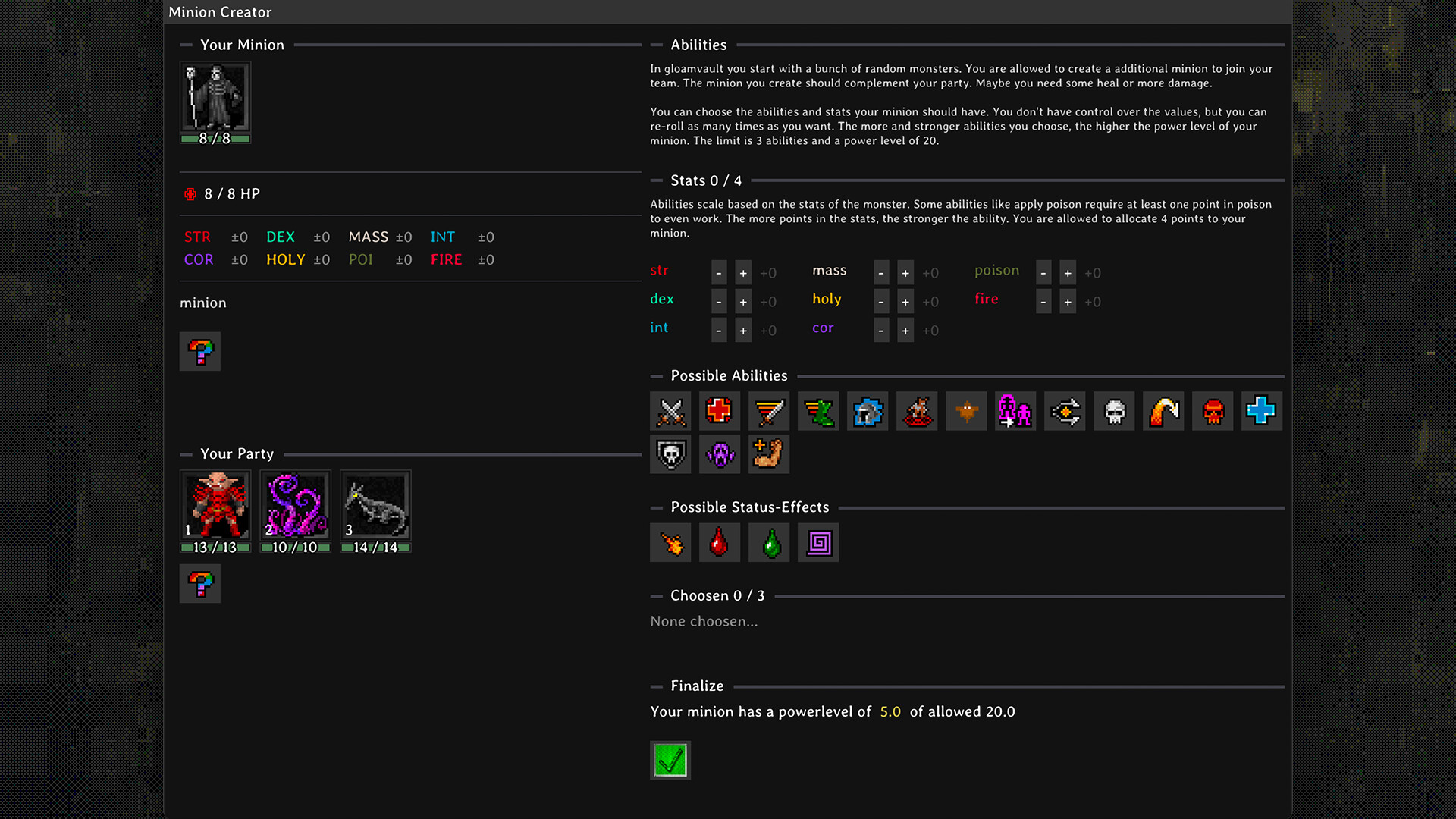View the created minion portrait

[215, 99]
